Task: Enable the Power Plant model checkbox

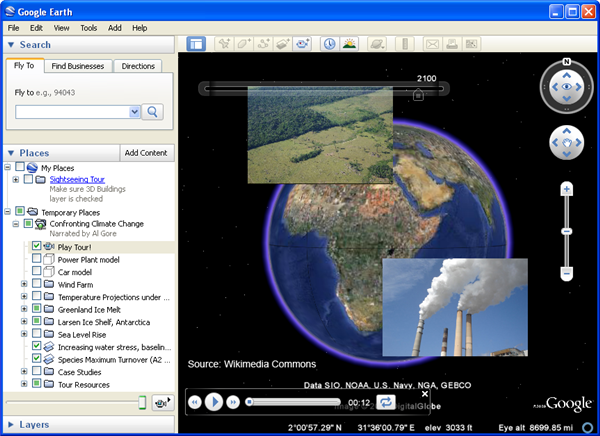Action: pos(37,259)
